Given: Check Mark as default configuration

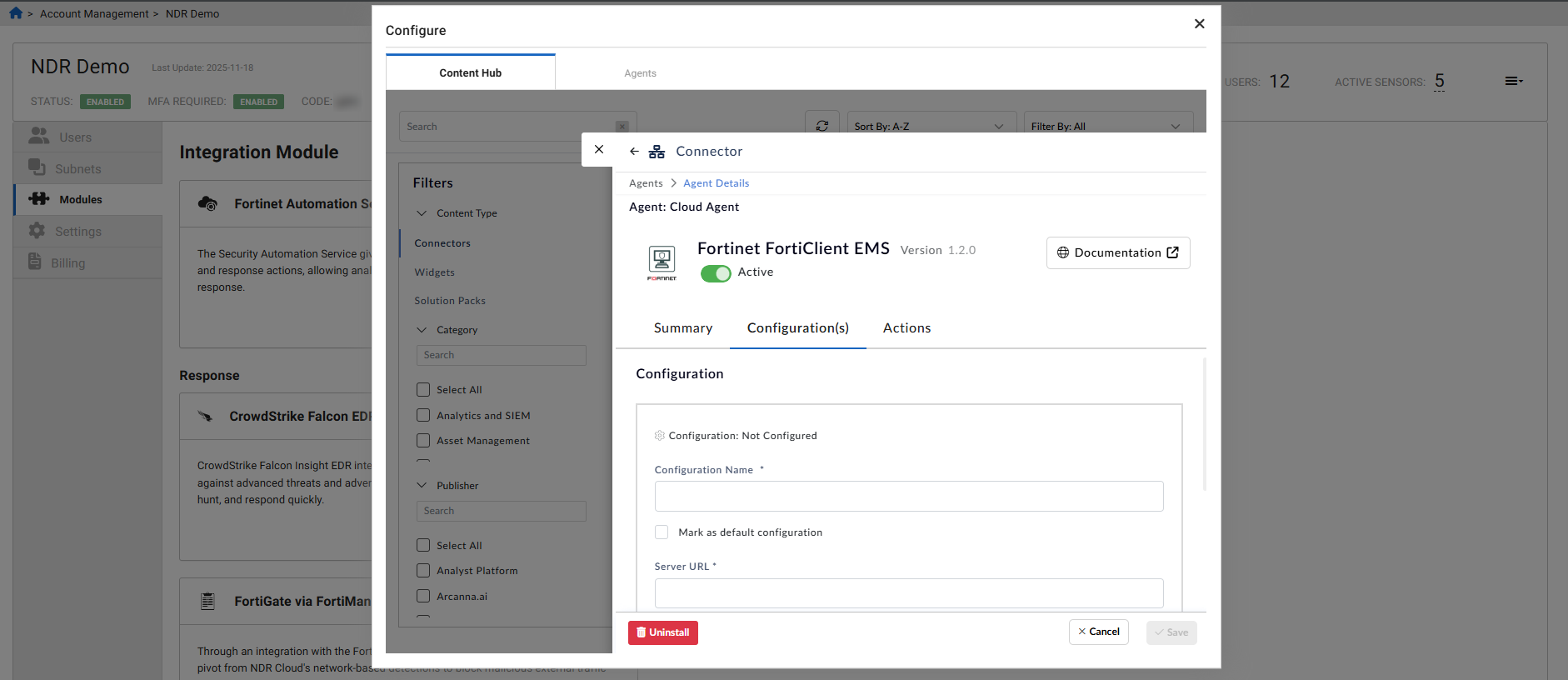Looking at the screenshot, I should [x=662, y=532].
